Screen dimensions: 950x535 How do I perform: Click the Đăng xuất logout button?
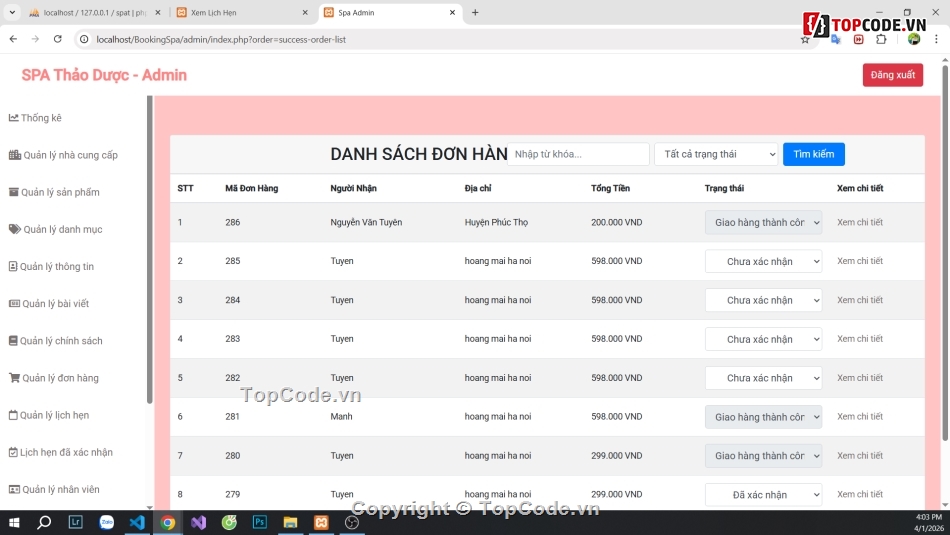point(892,75)
